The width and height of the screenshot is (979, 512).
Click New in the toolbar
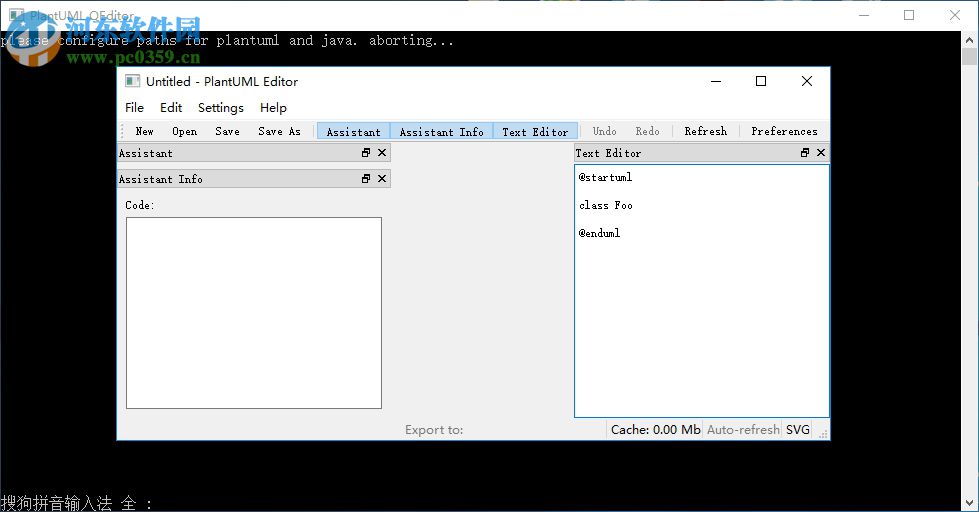tap(144, 131)
